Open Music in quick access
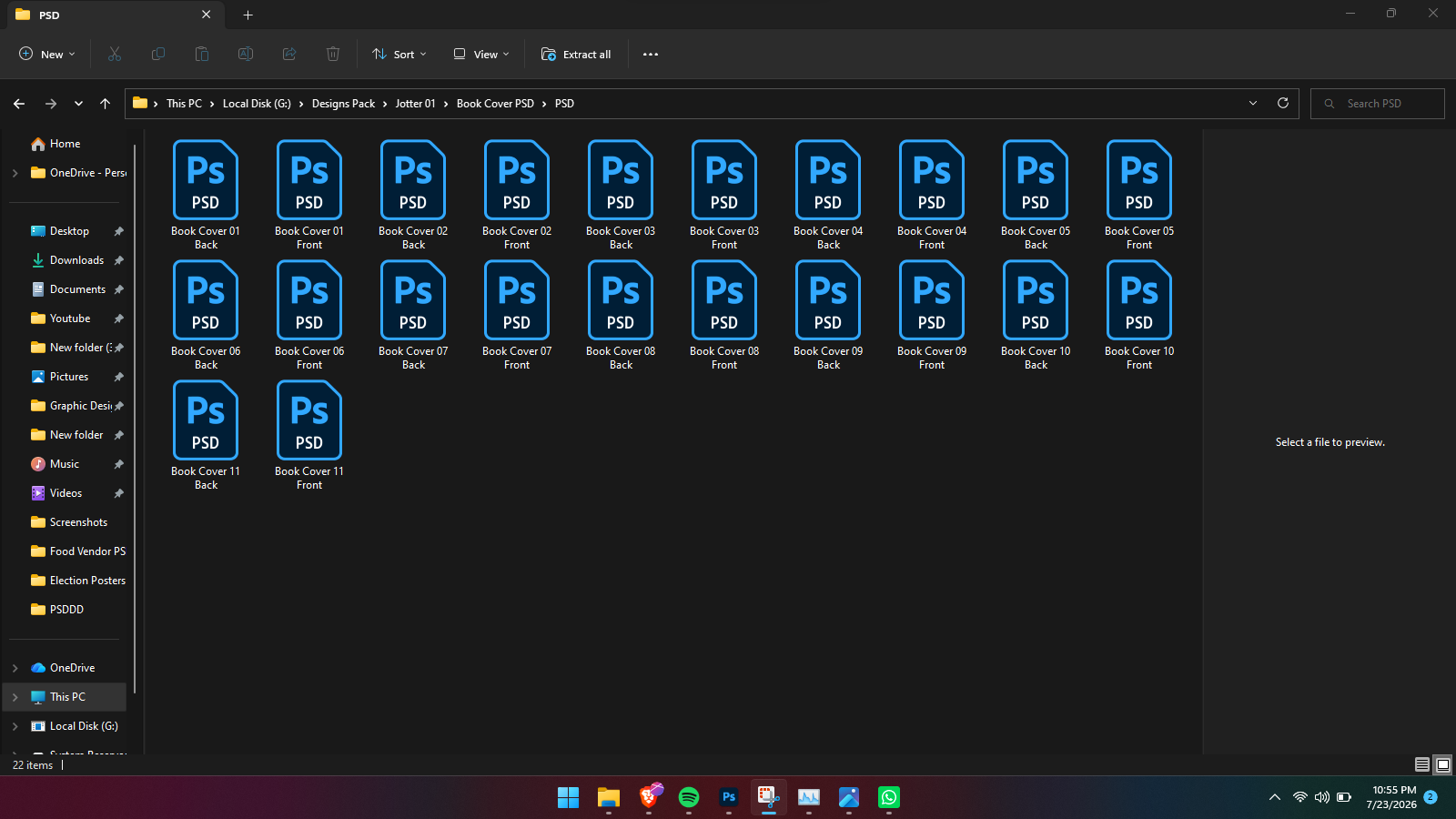The width and height of the screenshot is (1456, 819). click(x=65, y=464)
